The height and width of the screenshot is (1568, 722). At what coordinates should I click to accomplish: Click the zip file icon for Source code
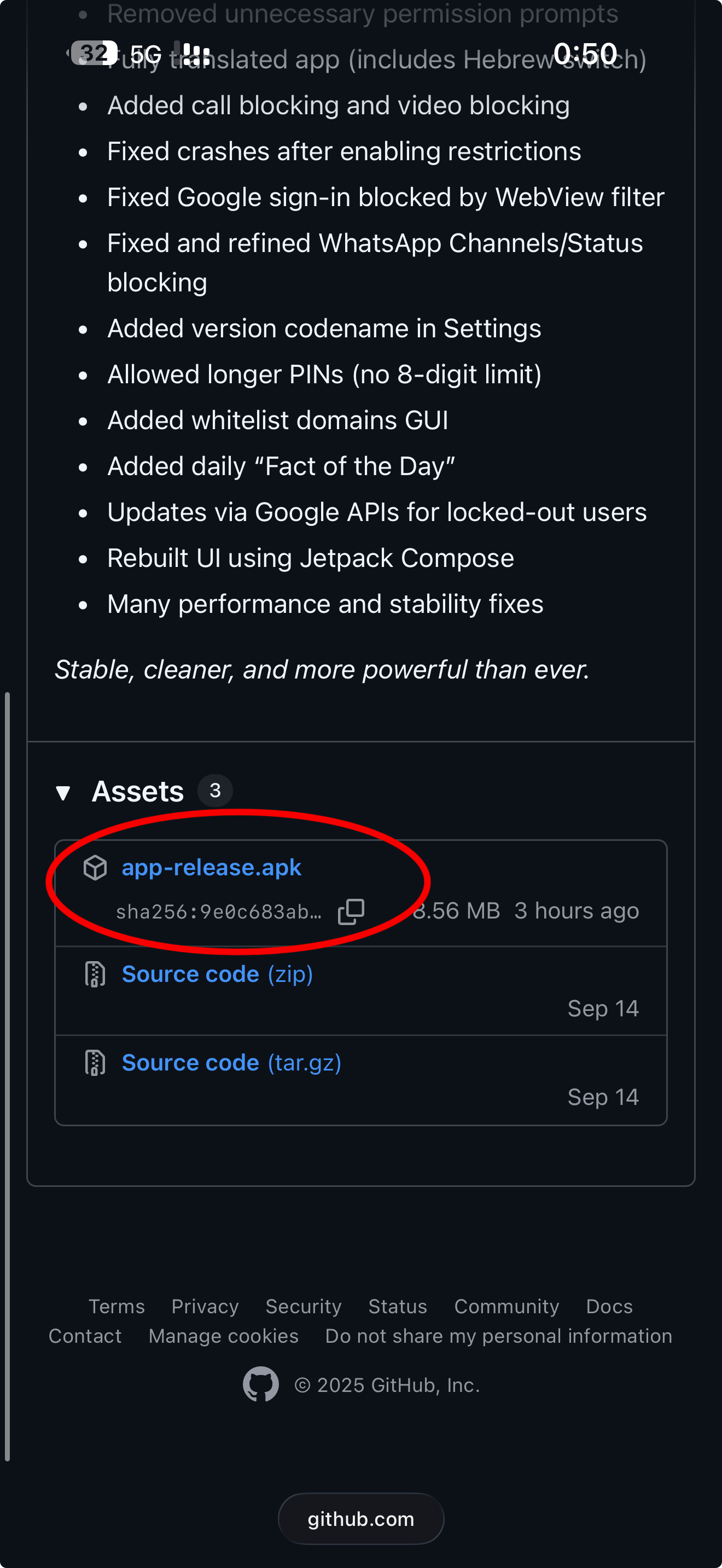95,974
